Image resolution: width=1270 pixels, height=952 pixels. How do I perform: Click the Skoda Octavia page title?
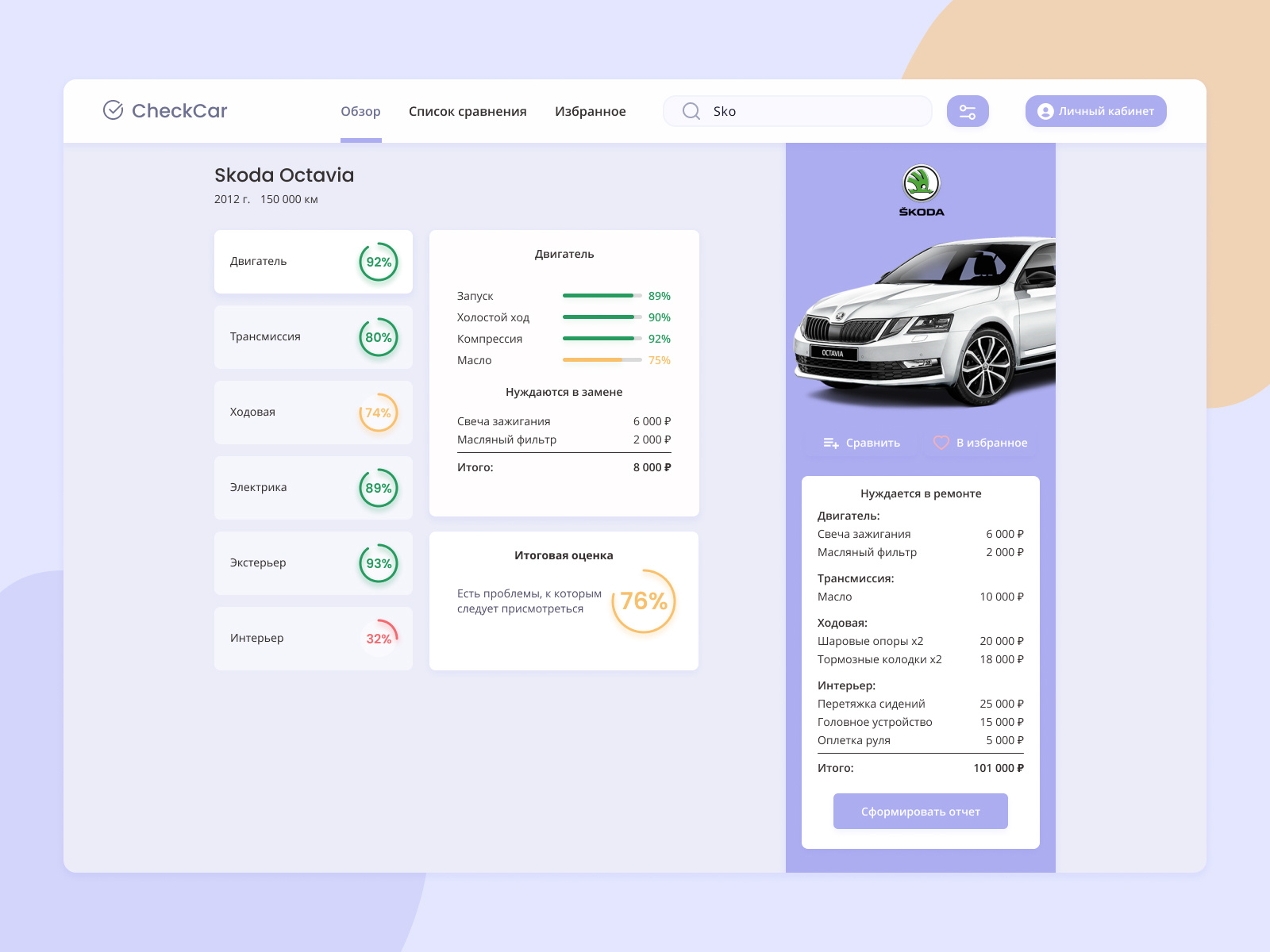point(284,175)
